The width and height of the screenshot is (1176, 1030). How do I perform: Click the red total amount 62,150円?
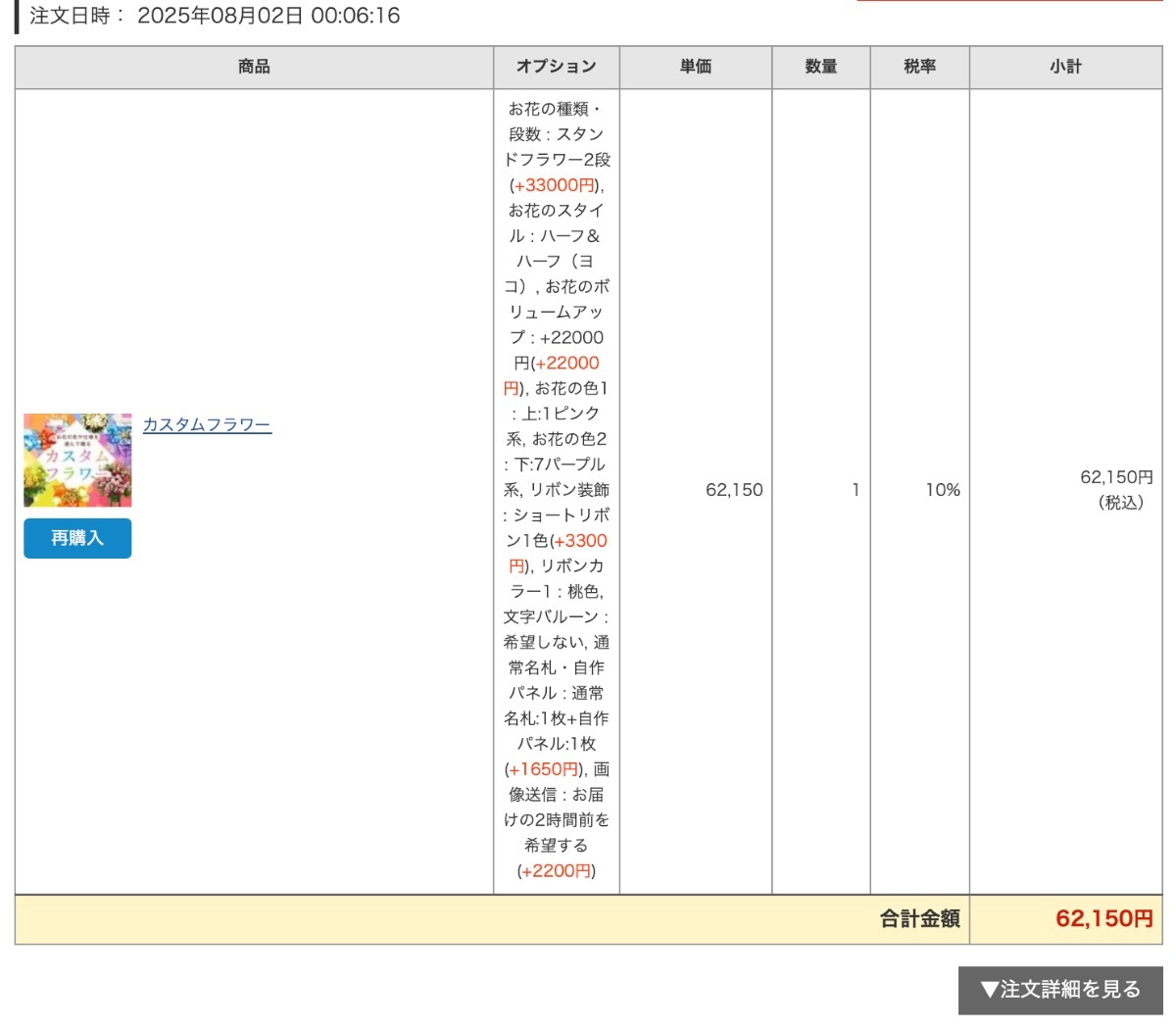[1103, 919]
